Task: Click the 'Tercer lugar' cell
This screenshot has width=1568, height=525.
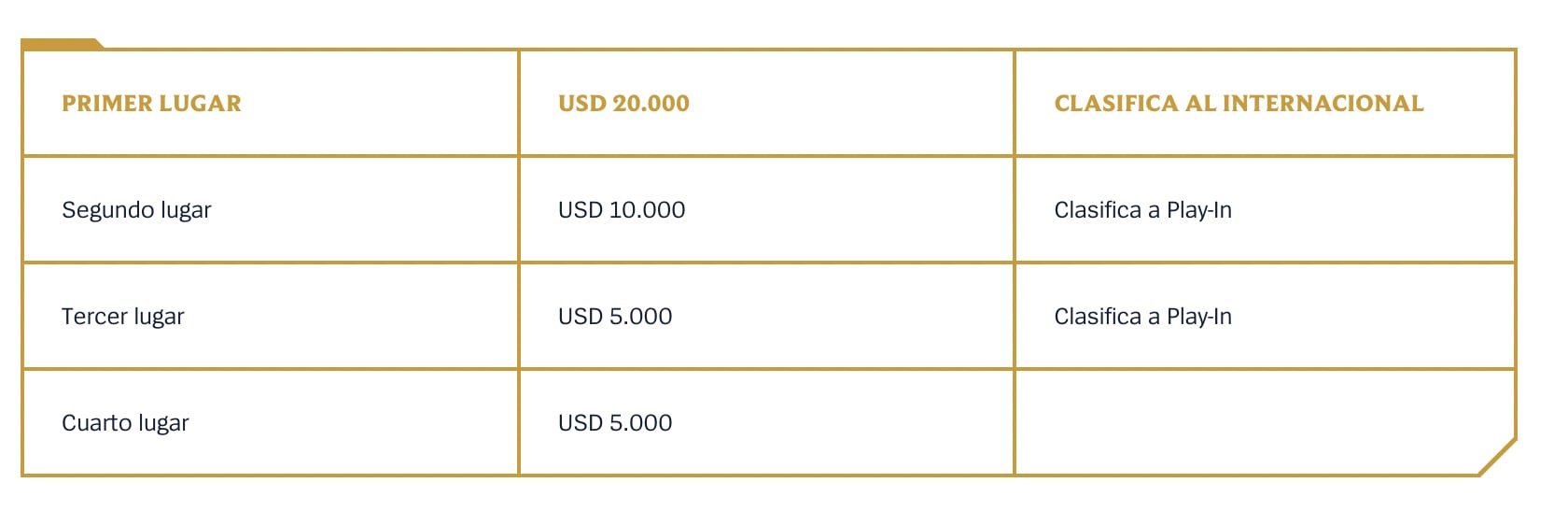Action: [x=123, y=317]
